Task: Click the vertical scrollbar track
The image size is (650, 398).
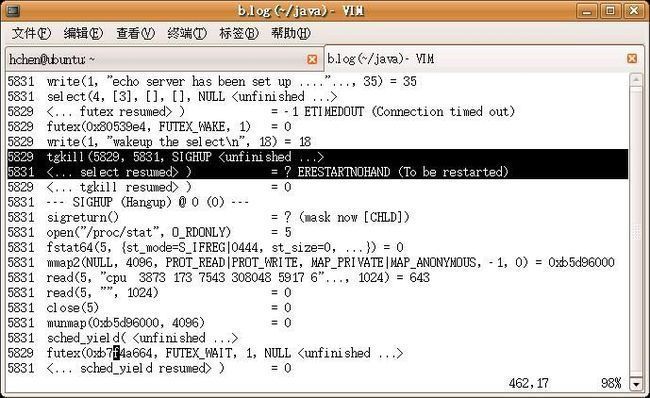Action: pyautogui.click(x=636, y=232)
